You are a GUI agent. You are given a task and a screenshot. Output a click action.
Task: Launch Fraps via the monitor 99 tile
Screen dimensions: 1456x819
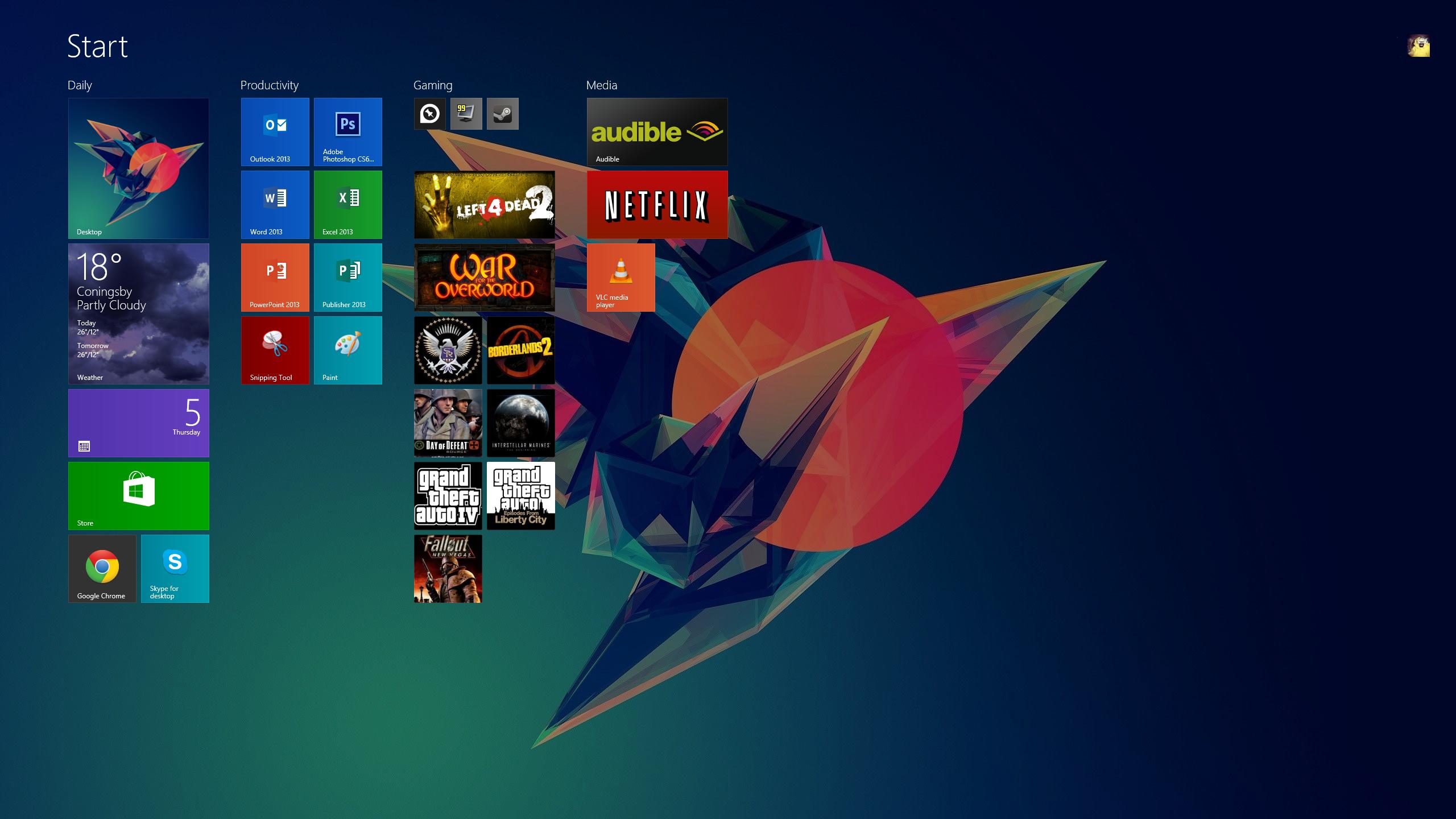tap(466, 114)
